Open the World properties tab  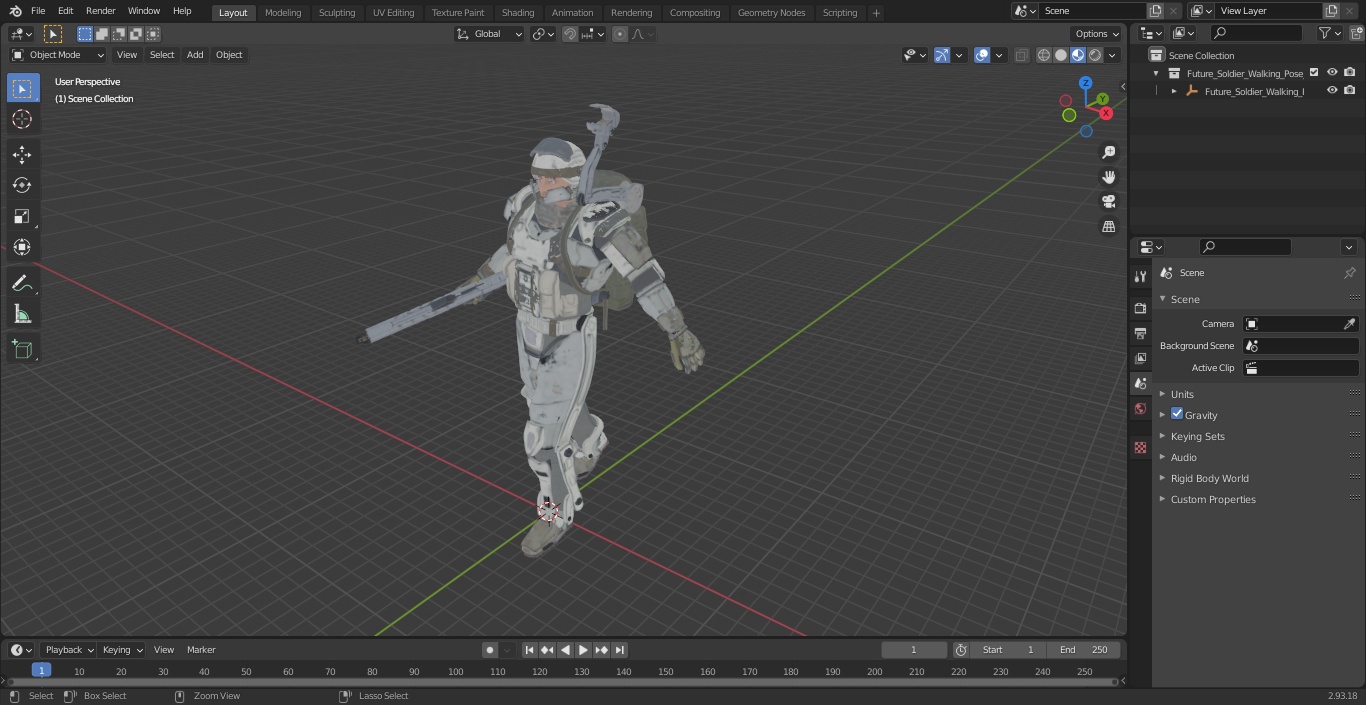pos(1140,408)
